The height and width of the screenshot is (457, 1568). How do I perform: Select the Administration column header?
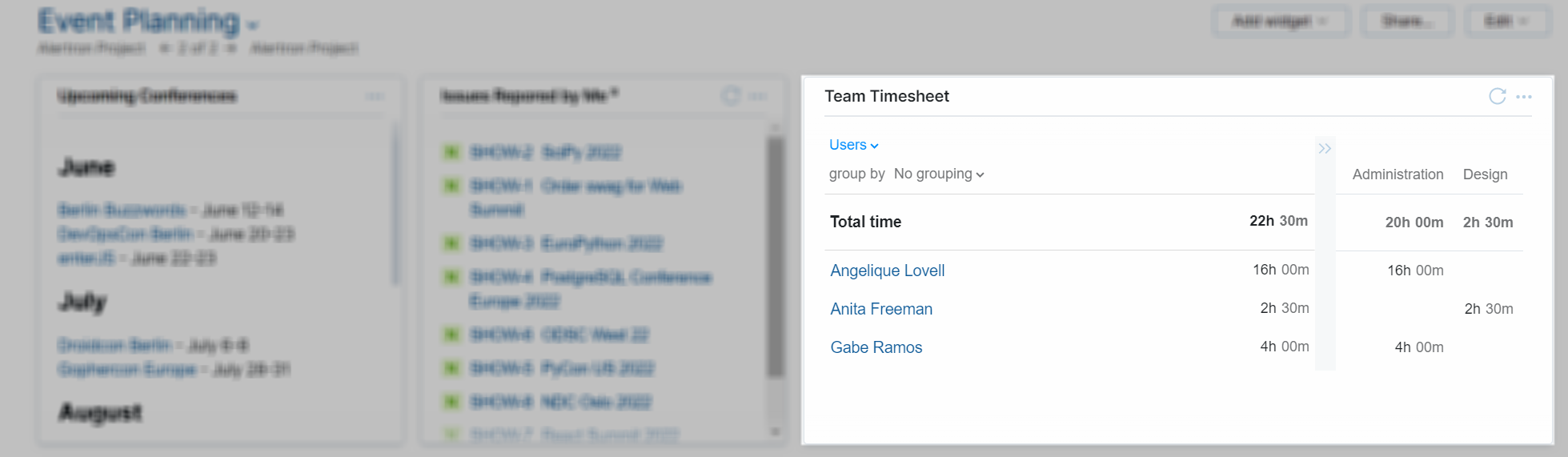coord(1398,174)
